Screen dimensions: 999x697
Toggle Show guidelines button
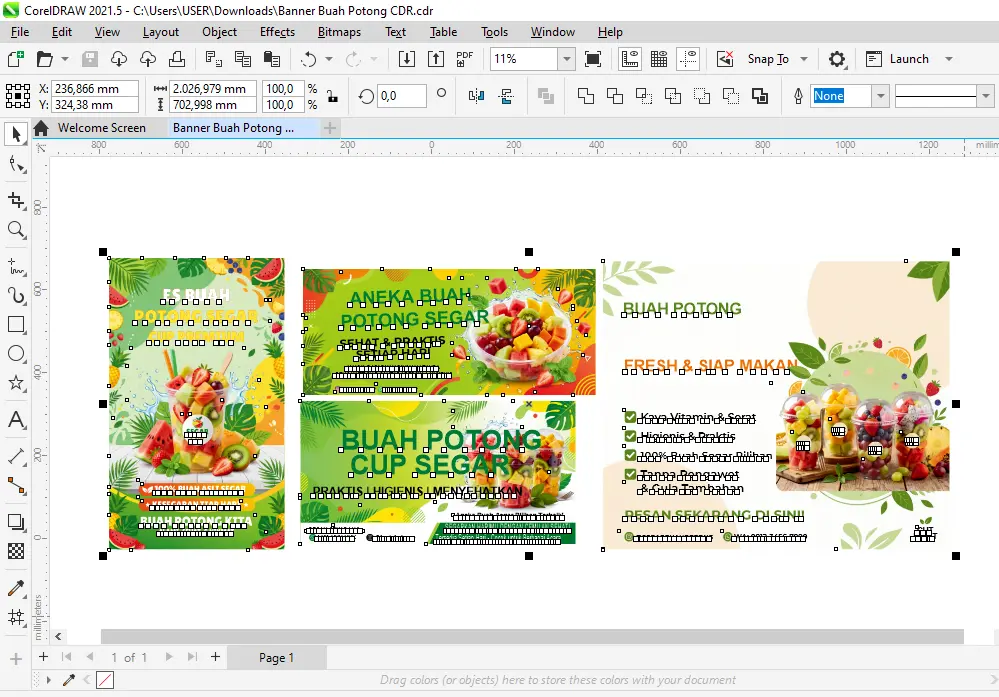tap(688, 59)
